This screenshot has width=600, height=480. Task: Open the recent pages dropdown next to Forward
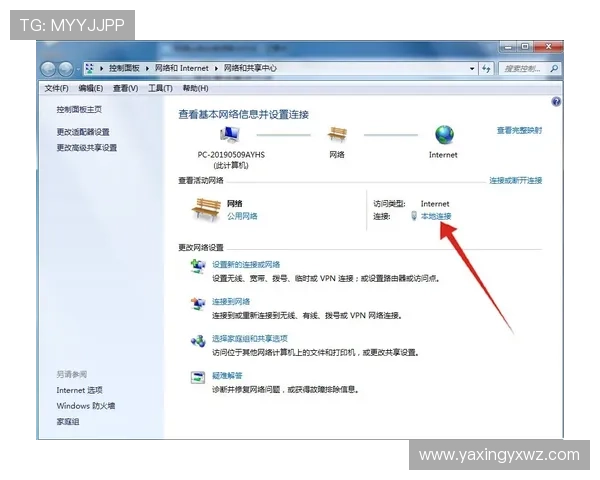click(78, 69)
